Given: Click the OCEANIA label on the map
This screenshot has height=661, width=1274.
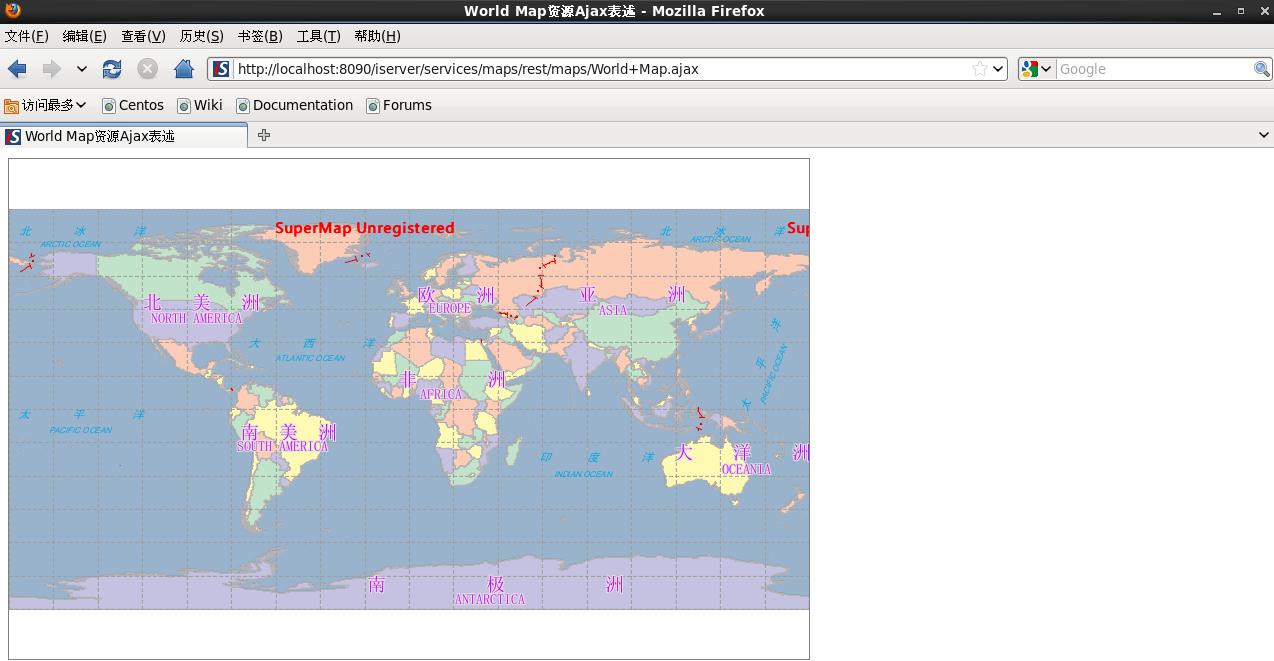Looking at the screenshot, I should 746,470.
